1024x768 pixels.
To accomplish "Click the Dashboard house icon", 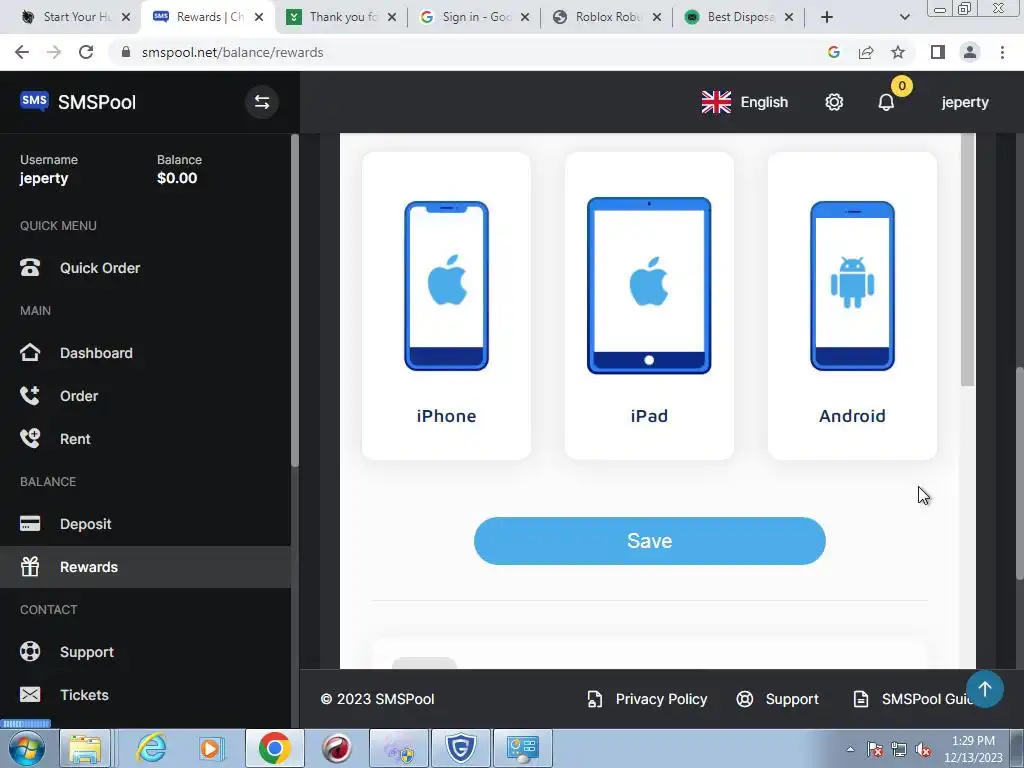I will [30, 353].
